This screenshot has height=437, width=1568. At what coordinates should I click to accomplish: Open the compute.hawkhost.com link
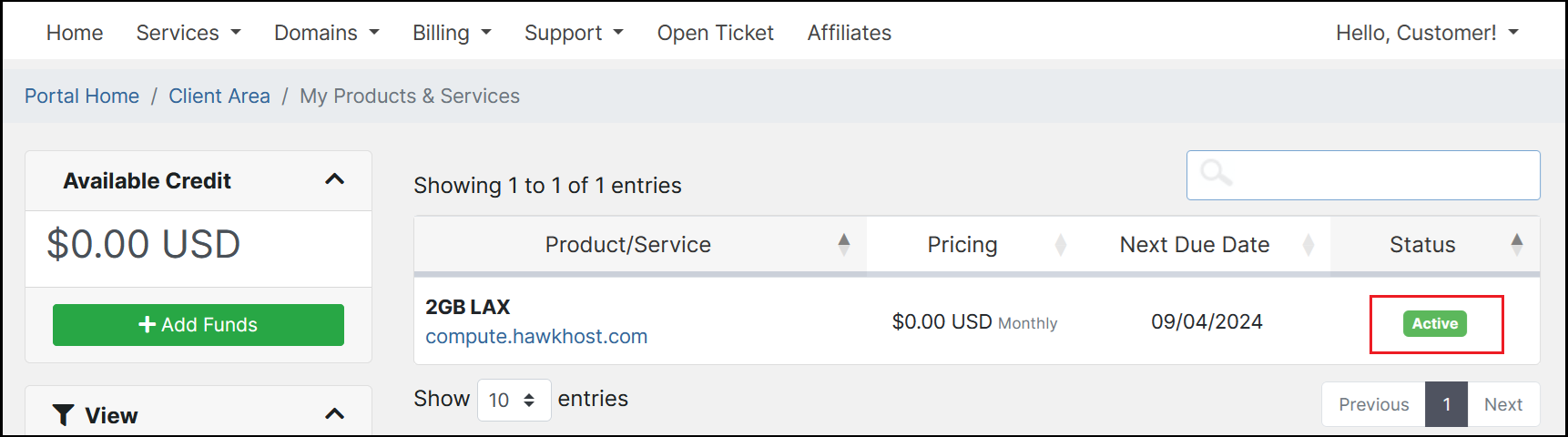[x=536, y=337]
